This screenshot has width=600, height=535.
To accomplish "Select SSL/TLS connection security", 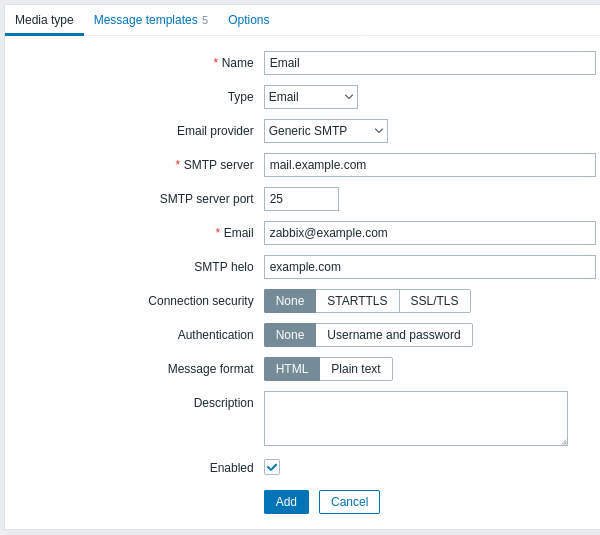I will (x=434, y=301).
